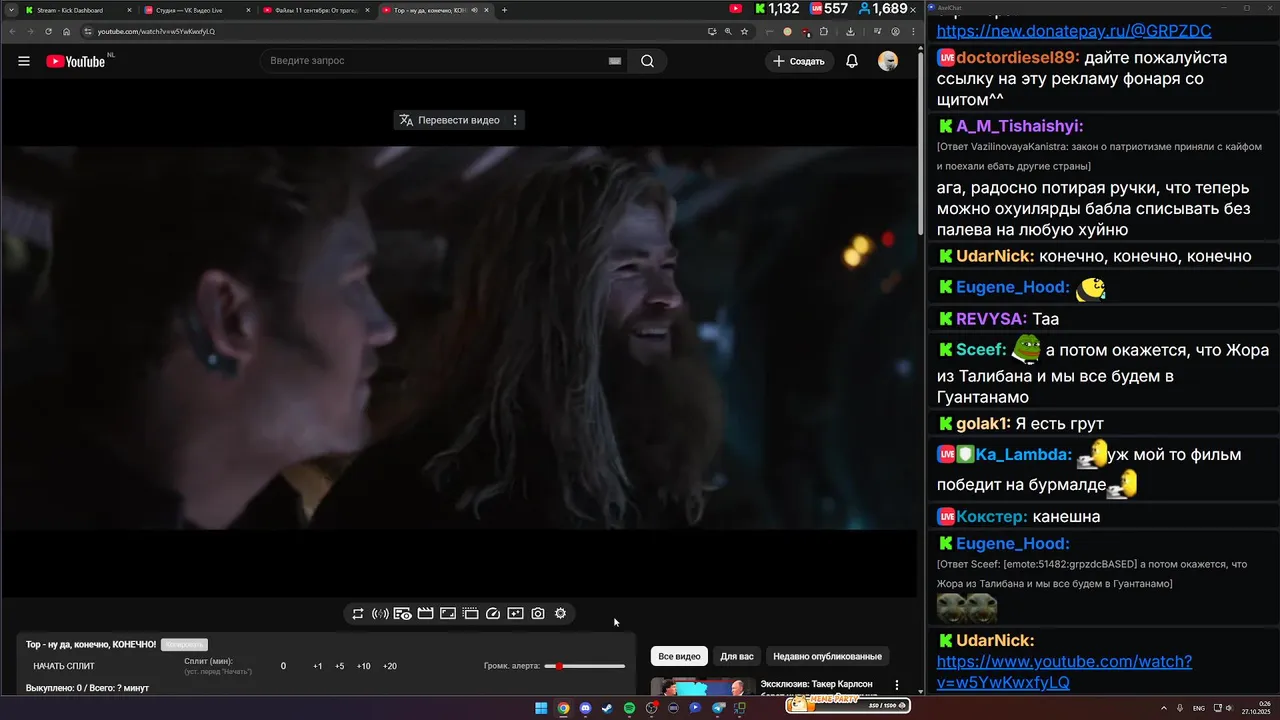The height and width of the screenshot is (720, 1280).
Task: Click the Chrome address bar URL
Action: [156, 31]
